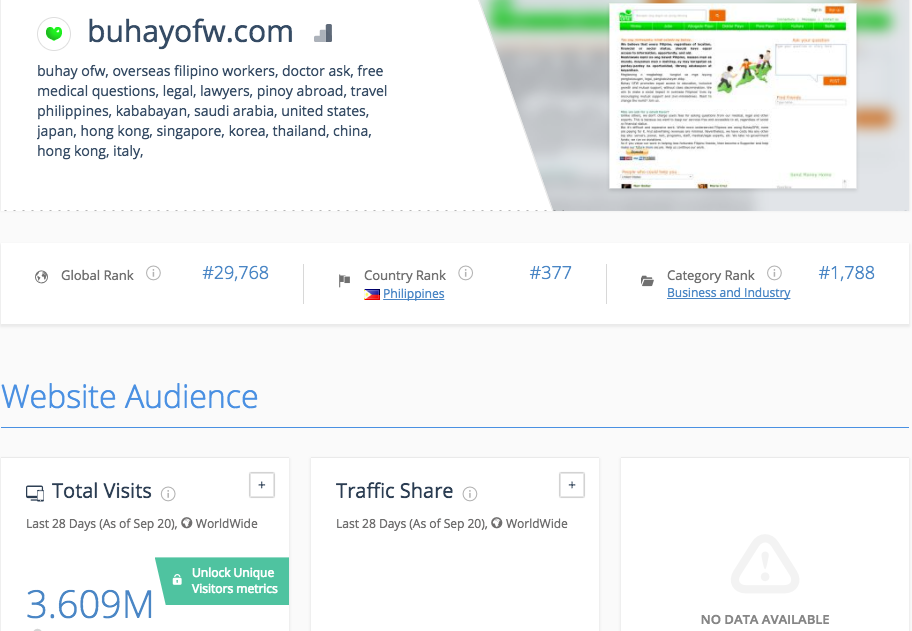Expand the Total Visits card with plus button
This screenshot has height=631, width=912.
[262, 485]
